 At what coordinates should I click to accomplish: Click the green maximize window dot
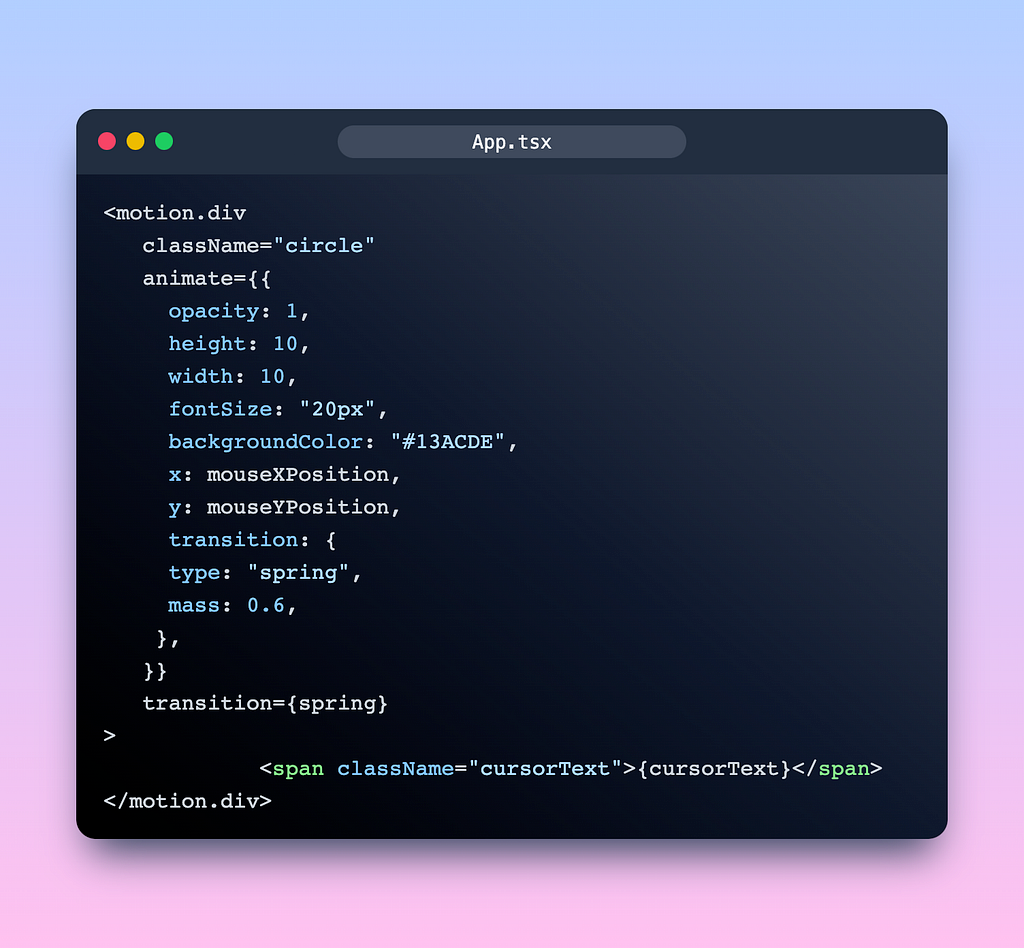tap(164, 141)
